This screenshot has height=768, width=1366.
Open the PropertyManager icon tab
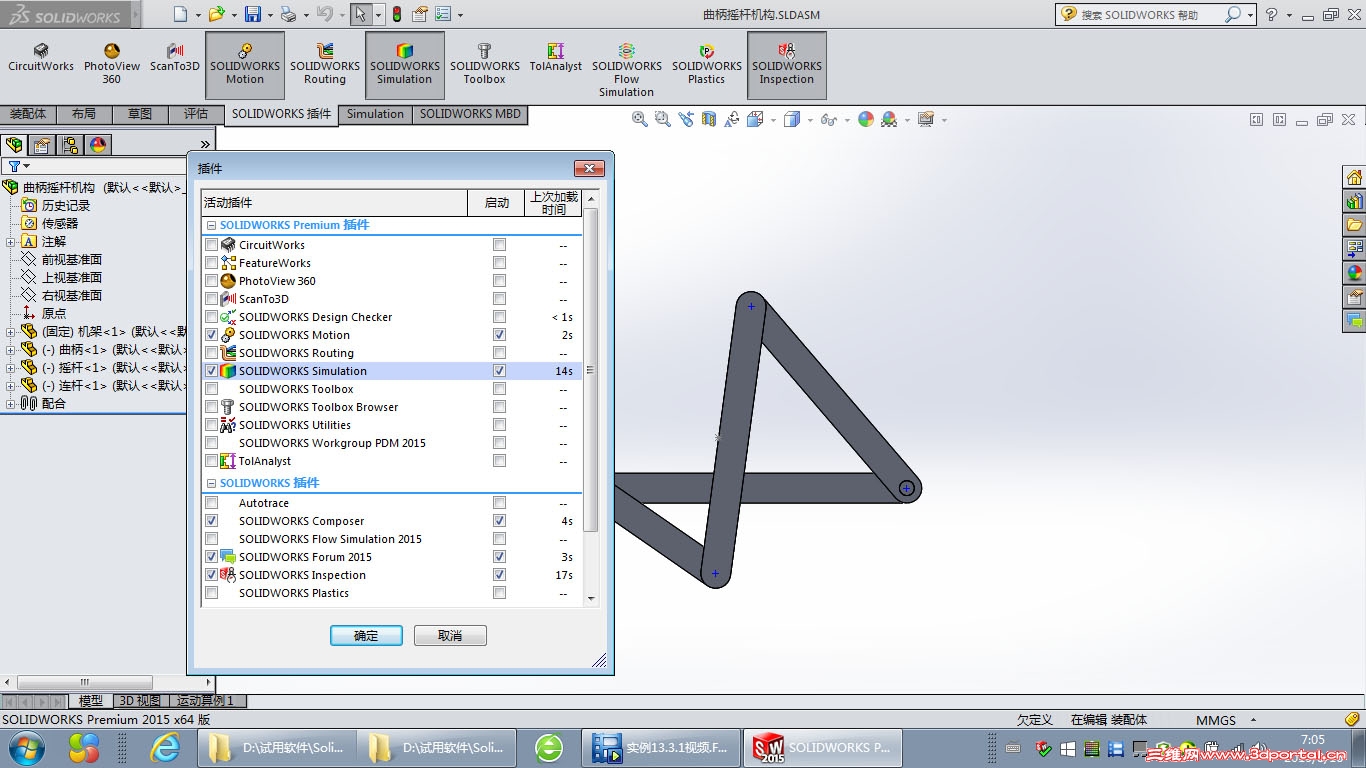pos(42,145)
